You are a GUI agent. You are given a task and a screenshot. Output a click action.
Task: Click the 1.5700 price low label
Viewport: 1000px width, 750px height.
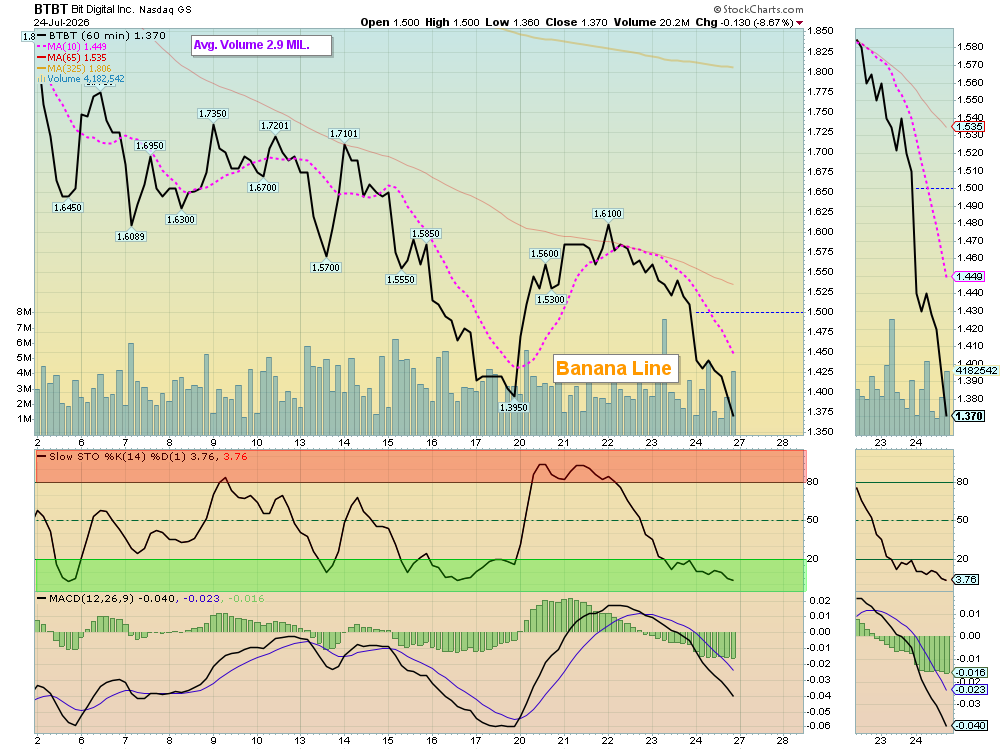(x=325, y=267)
